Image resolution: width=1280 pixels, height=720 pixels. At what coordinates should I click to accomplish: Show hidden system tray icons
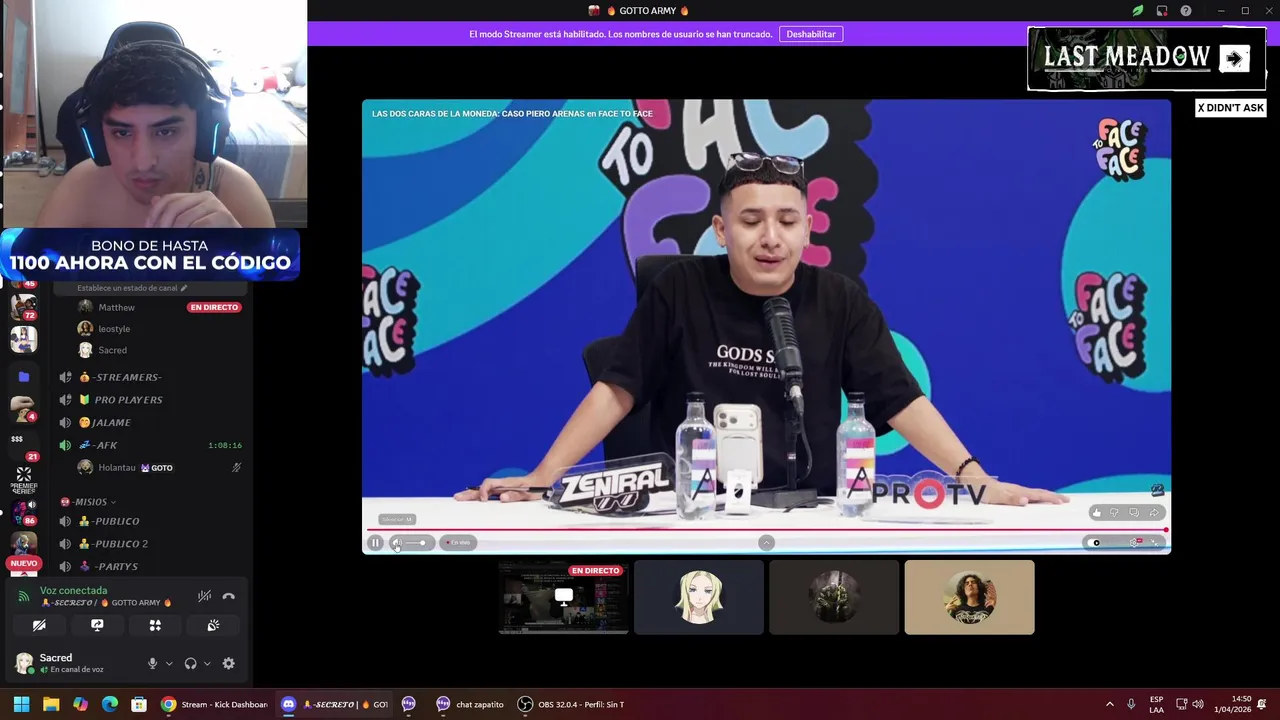[x=1109, y=704]
